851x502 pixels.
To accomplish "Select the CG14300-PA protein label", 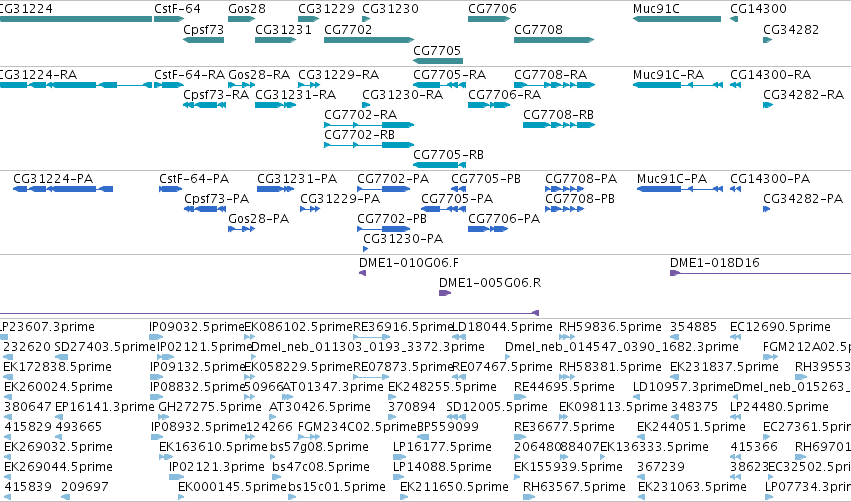I will click(770, 179).
